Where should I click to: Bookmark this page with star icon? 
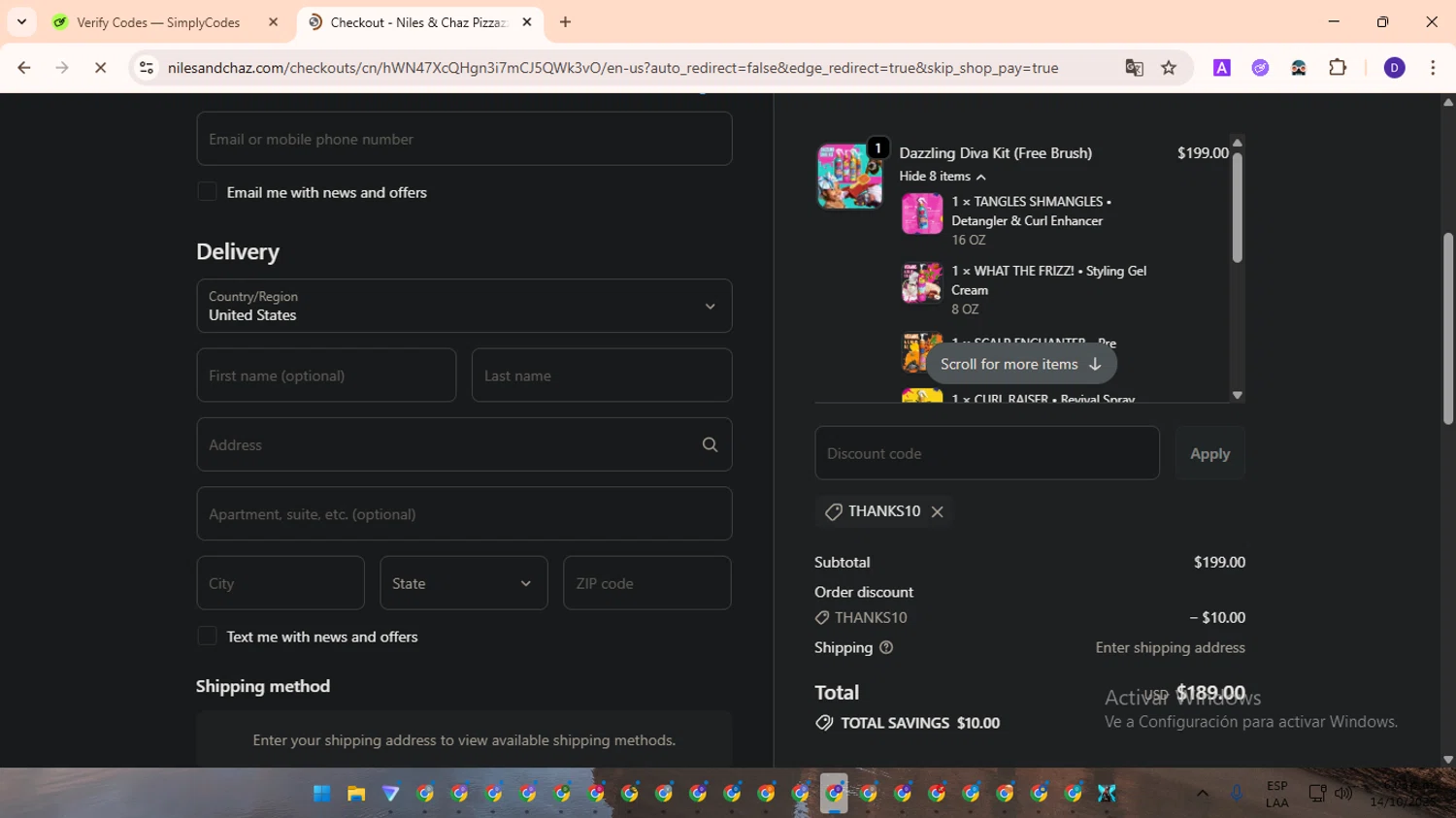[x=1169, y=68]
